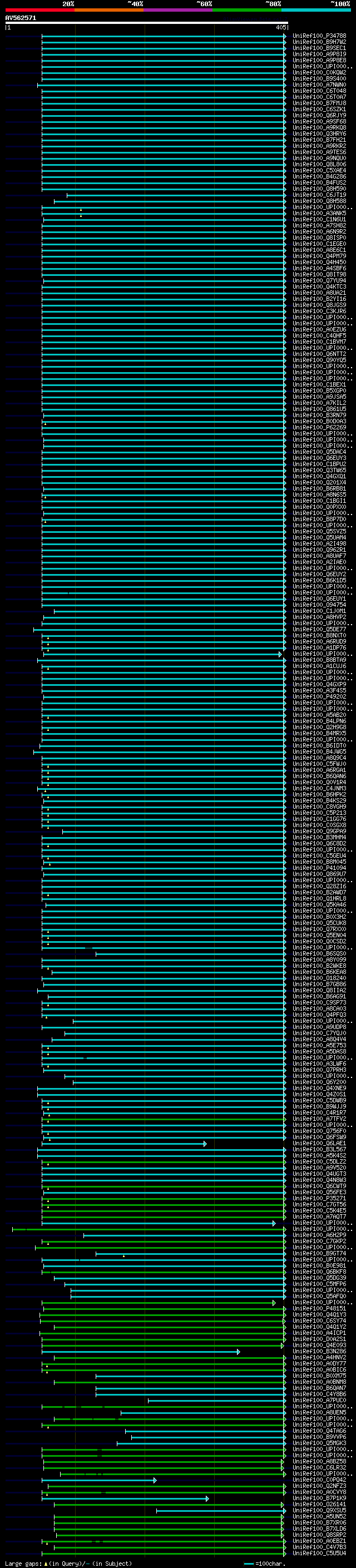Viewport: 356px width, 1568px height.
Task: Click the red 20% identity legend segment
Action: coord(39,10)
